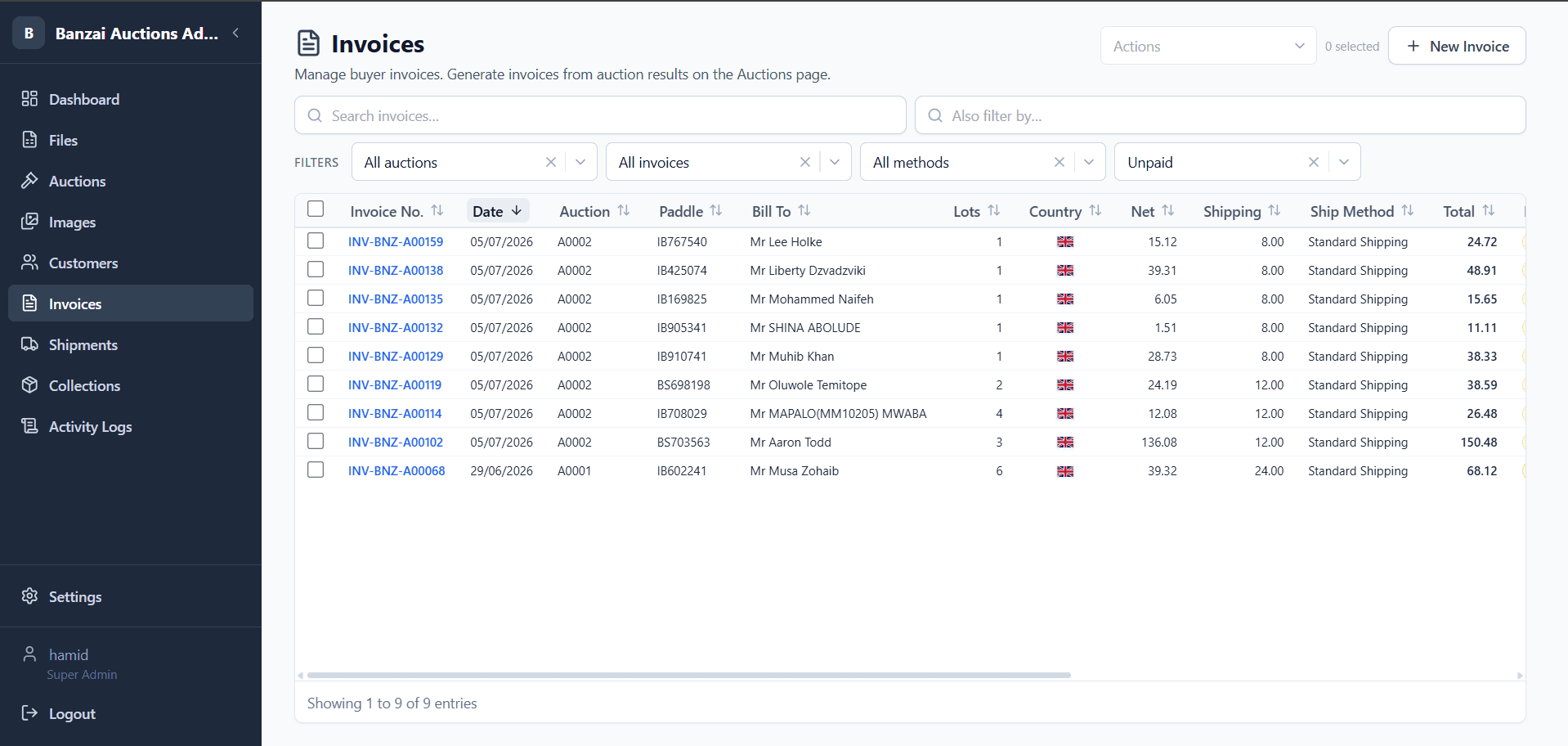Clear the All methods filter X
Screen dimensions: 1568x746
[x=1060, y=162]
